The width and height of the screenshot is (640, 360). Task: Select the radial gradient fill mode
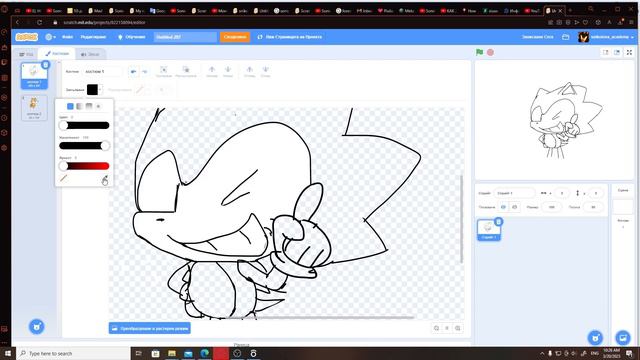click(x=98, y=106)
